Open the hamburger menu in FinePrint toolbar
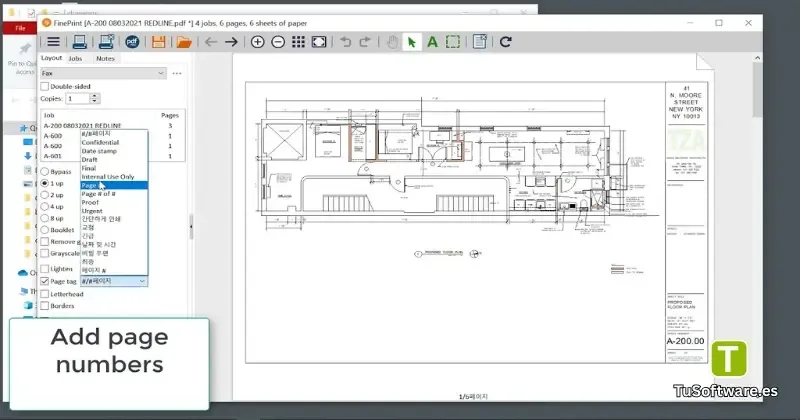 tap(53, 42)
